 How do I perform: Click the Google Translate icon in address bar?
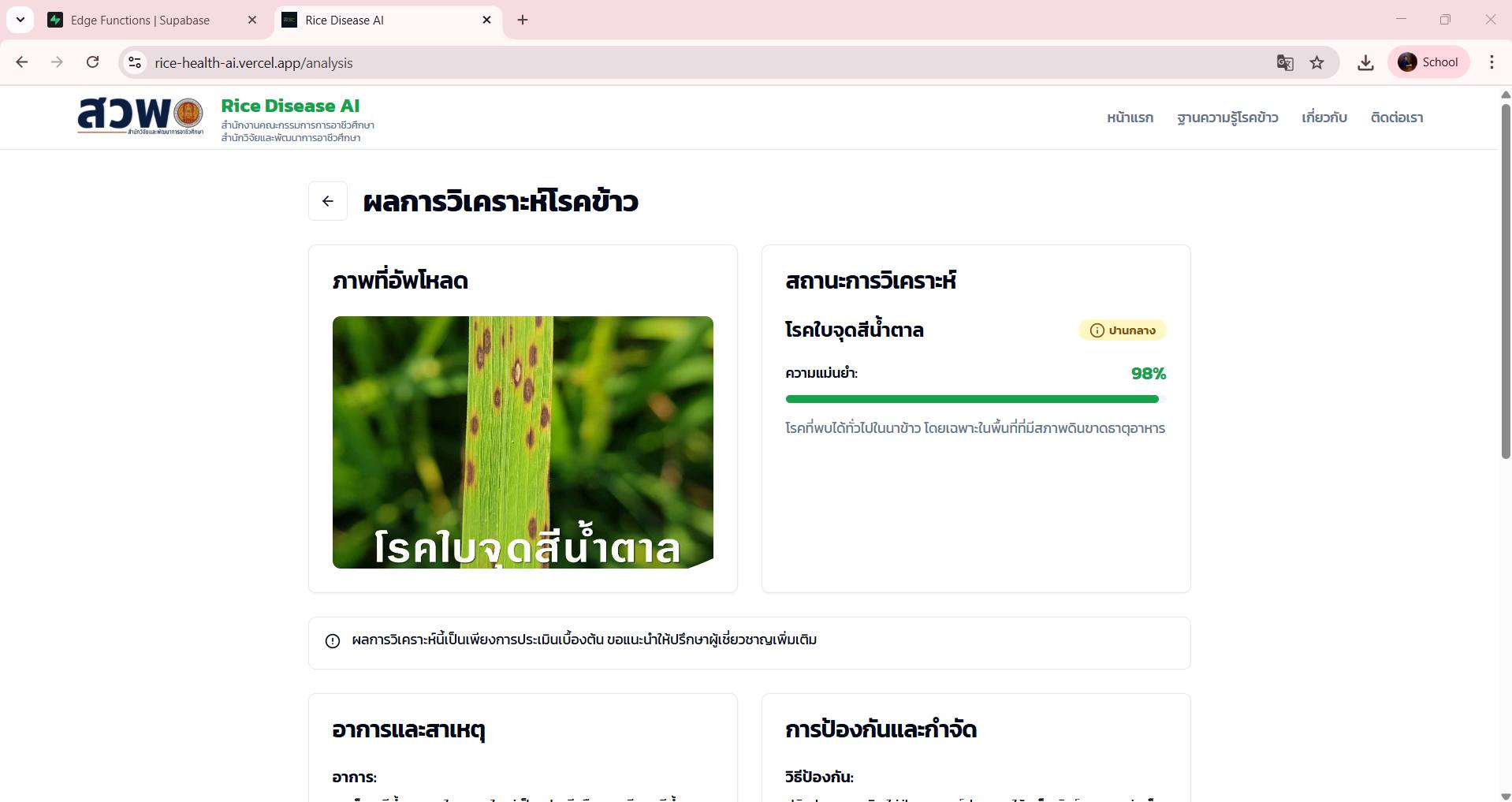(1285, 63)
